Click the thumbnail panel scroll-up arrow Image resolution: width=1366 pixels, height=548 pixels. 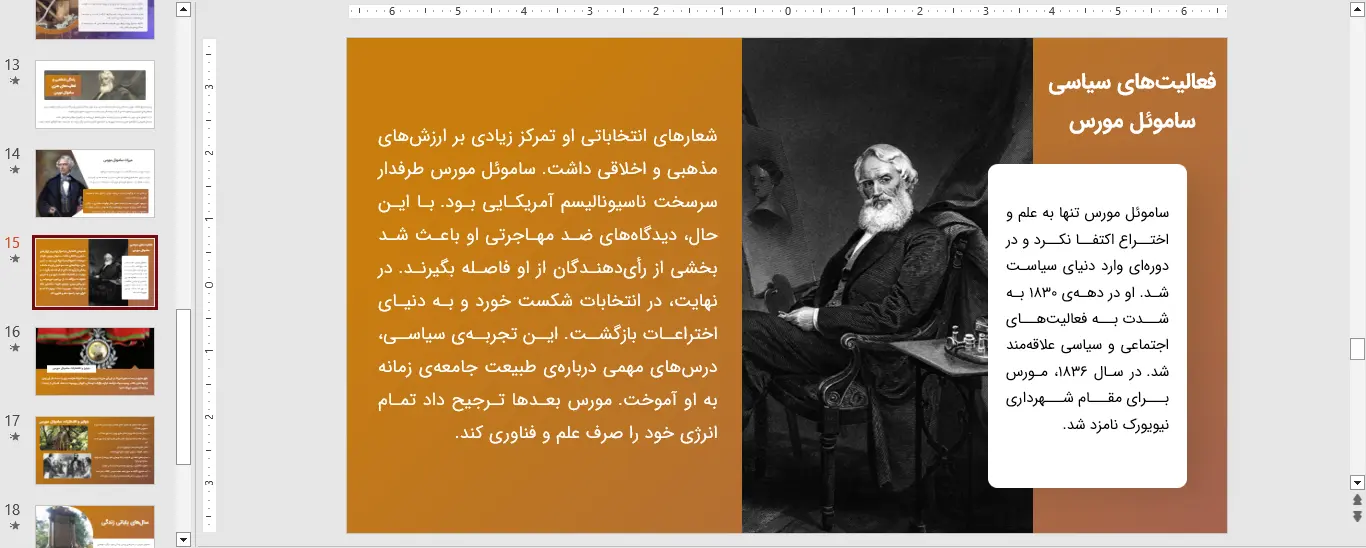(183, 10)
